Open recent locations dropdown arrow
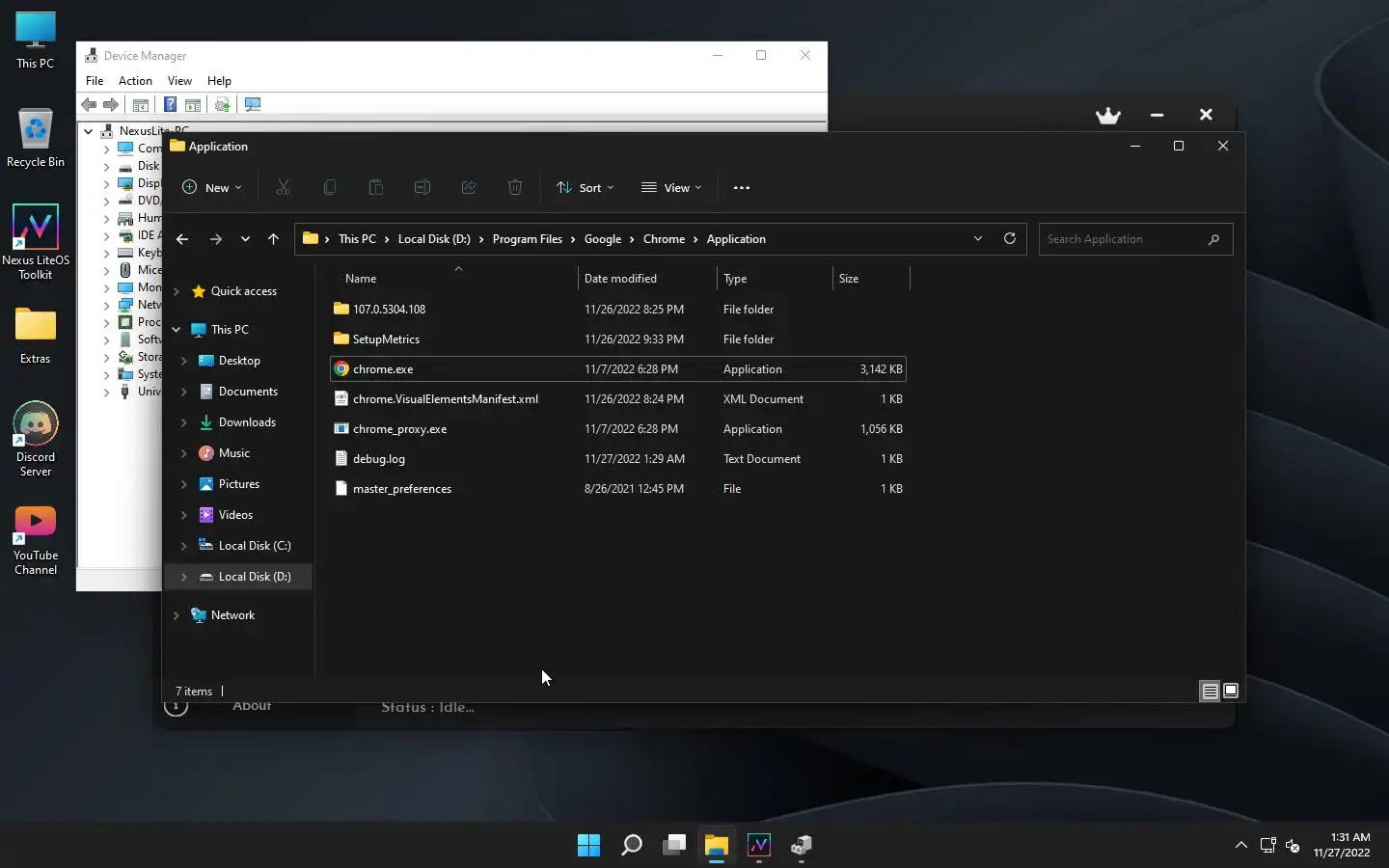The width and height of the screenshot is (1389, 868). pyautogui.click(x=245, y=239)
